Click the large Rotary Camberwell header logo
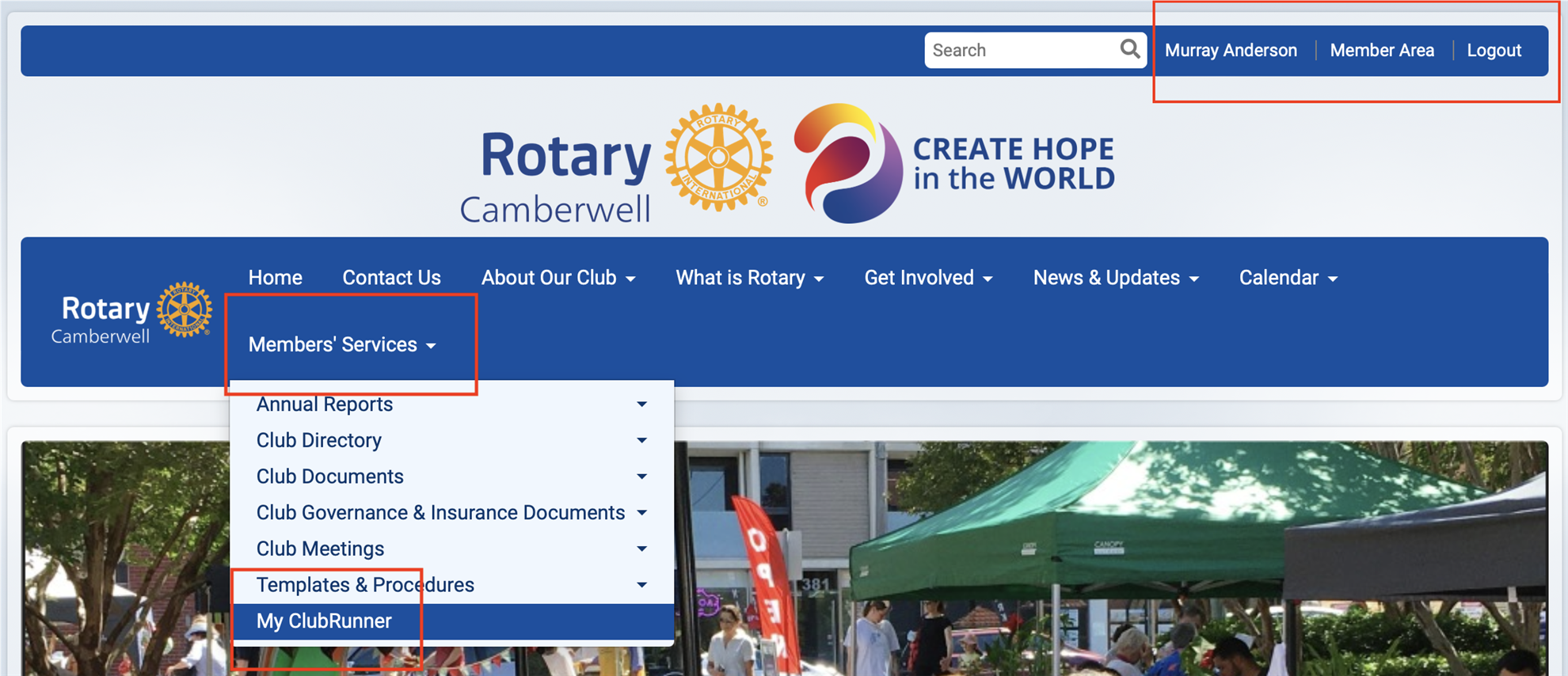 [616, 163]
